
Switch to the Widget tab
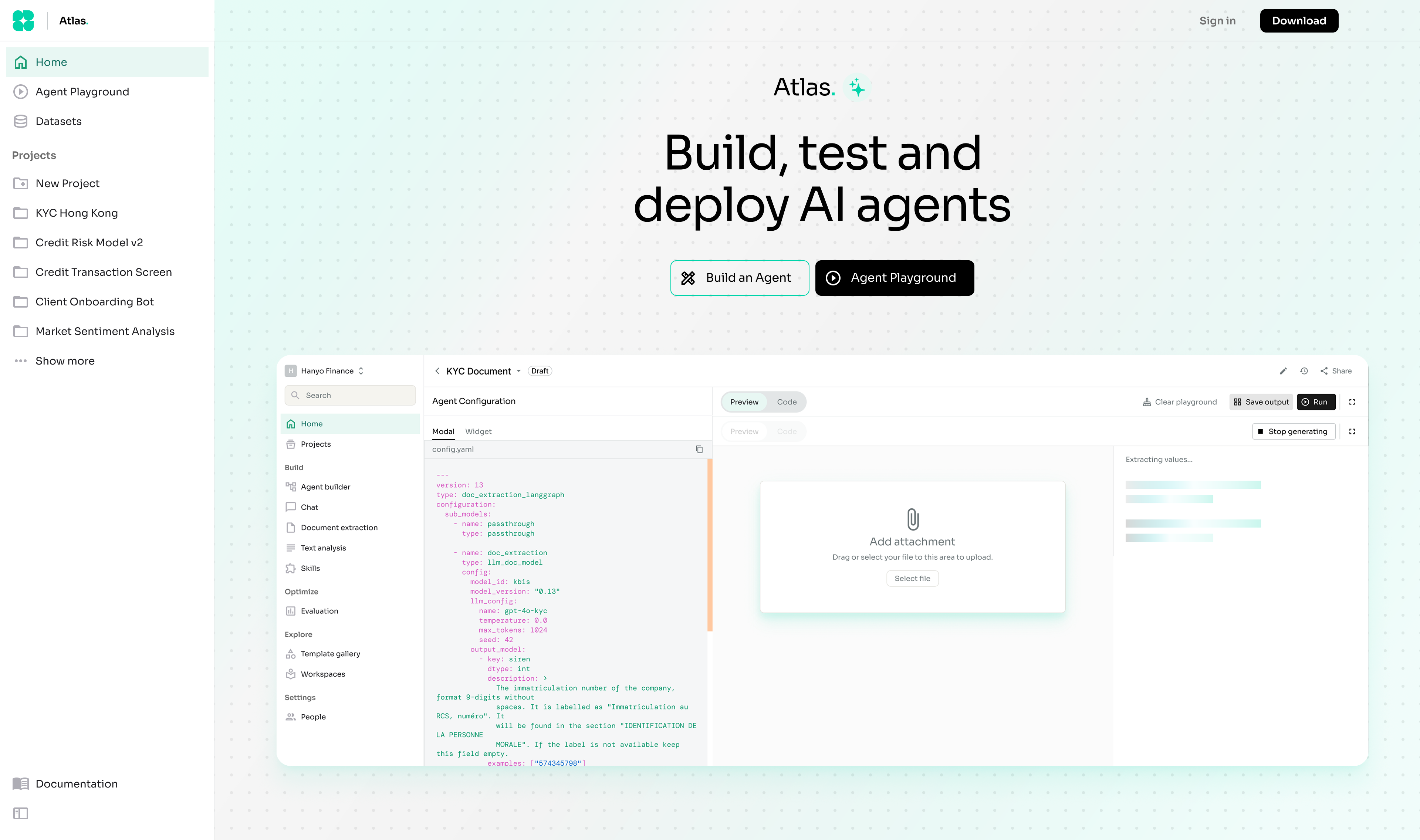(x=478, y=431)
